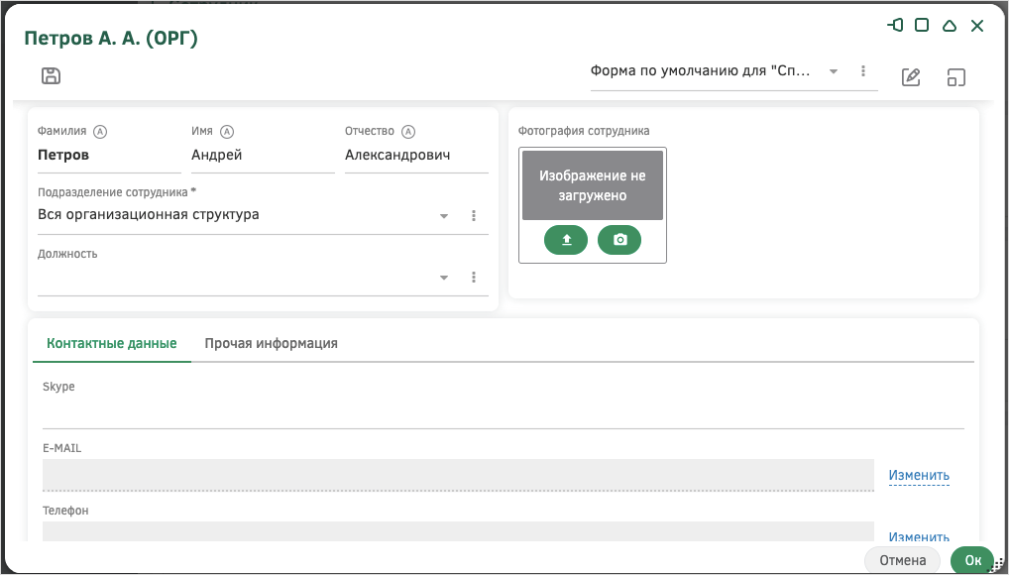Click the Фотография сотрудника label

[584, 131]
